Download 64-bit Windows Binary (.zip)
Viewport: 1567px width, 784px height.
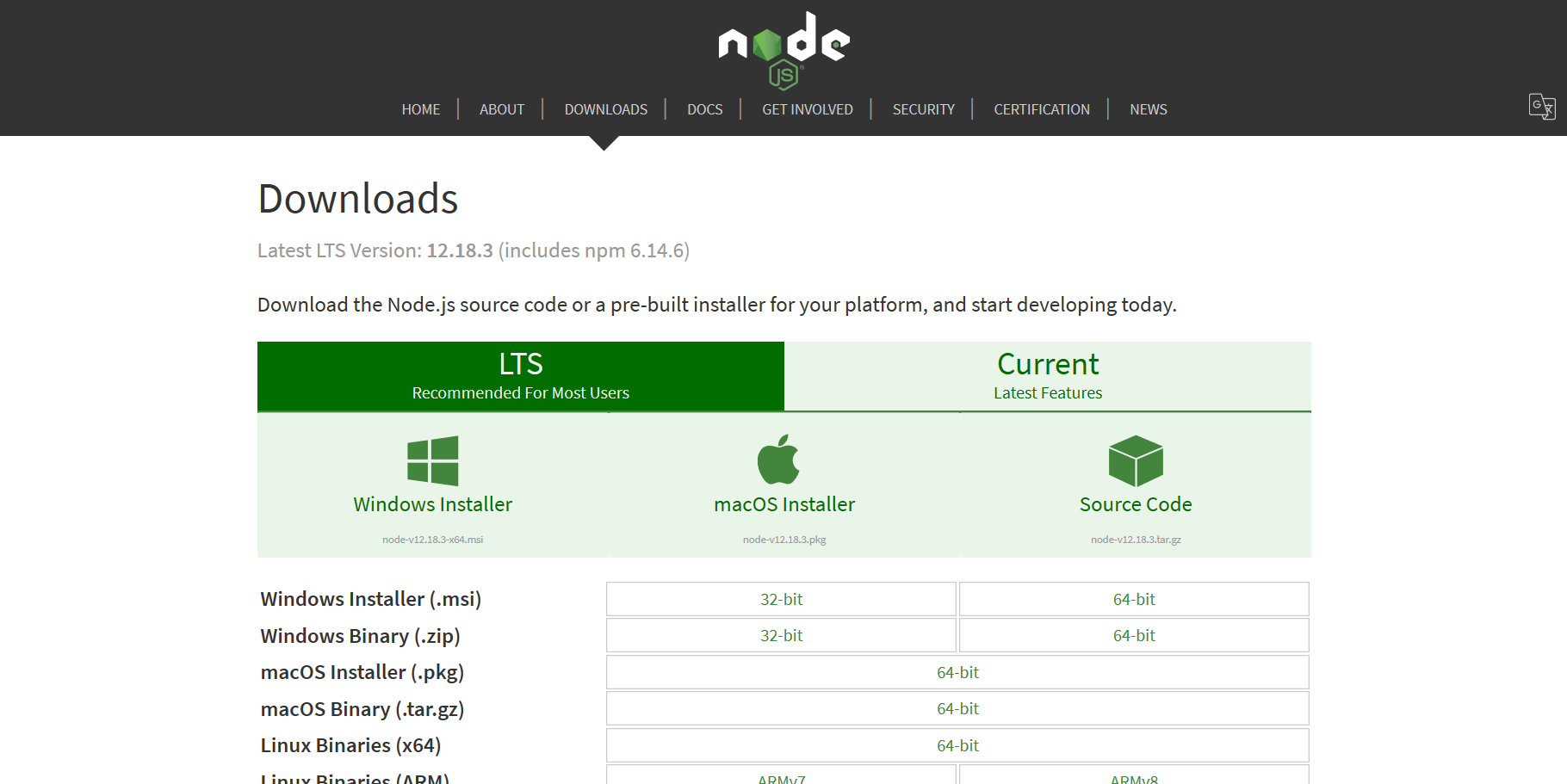point(1134,635)
